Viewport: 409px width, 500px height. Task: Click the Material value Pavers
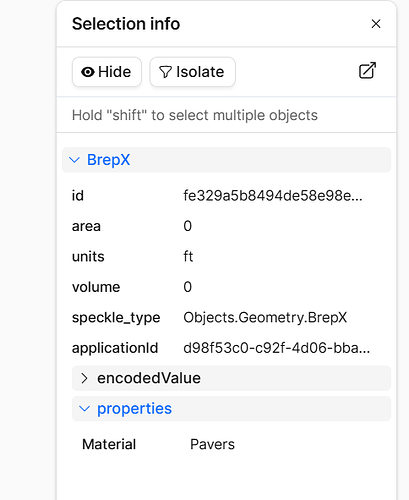coord(212,444)
